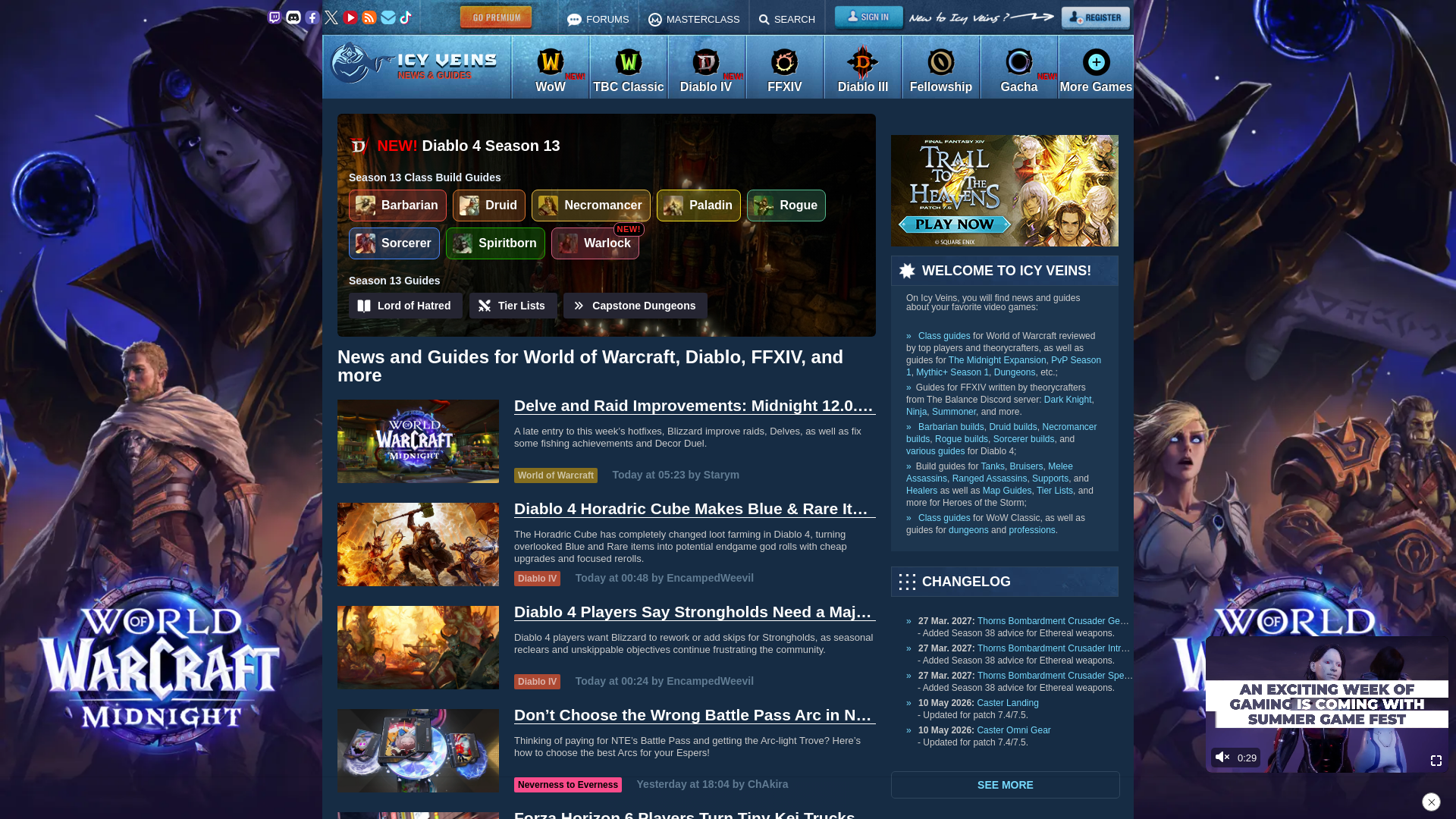This screenshot has height=819, width=1456.
Task: Open the Facebook social icon
Action: point(312,17)
